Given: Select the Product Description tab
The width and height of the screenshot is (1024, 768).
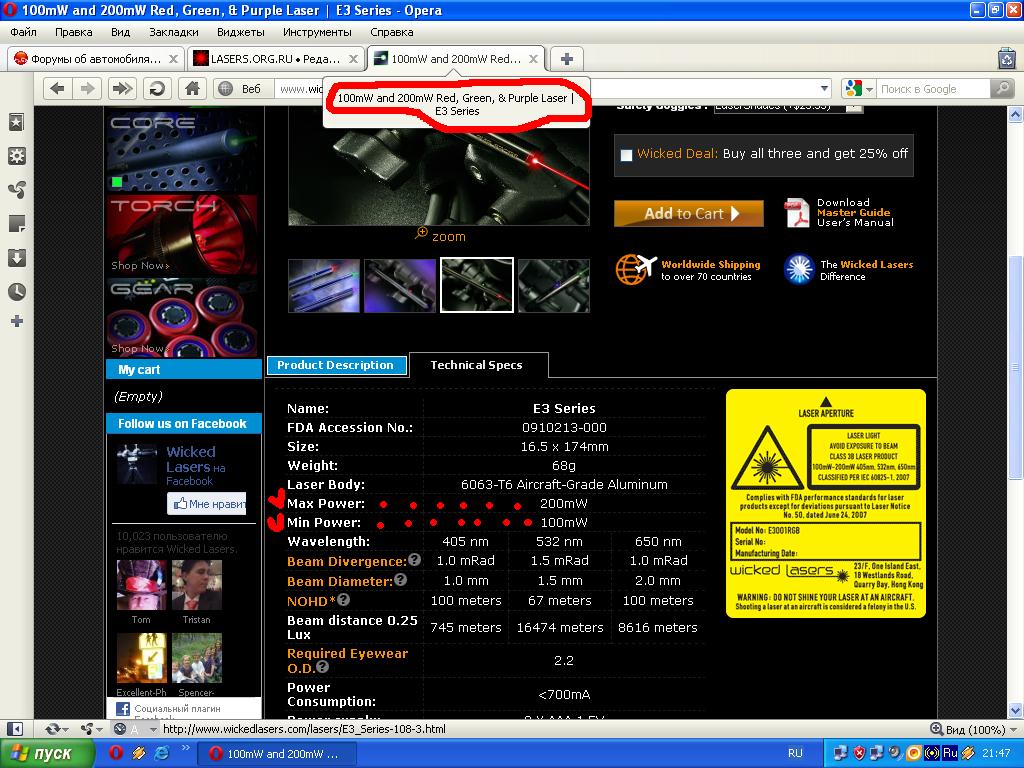Looking at the screenshot, I should pyautogui.click(x=336, y=365).
